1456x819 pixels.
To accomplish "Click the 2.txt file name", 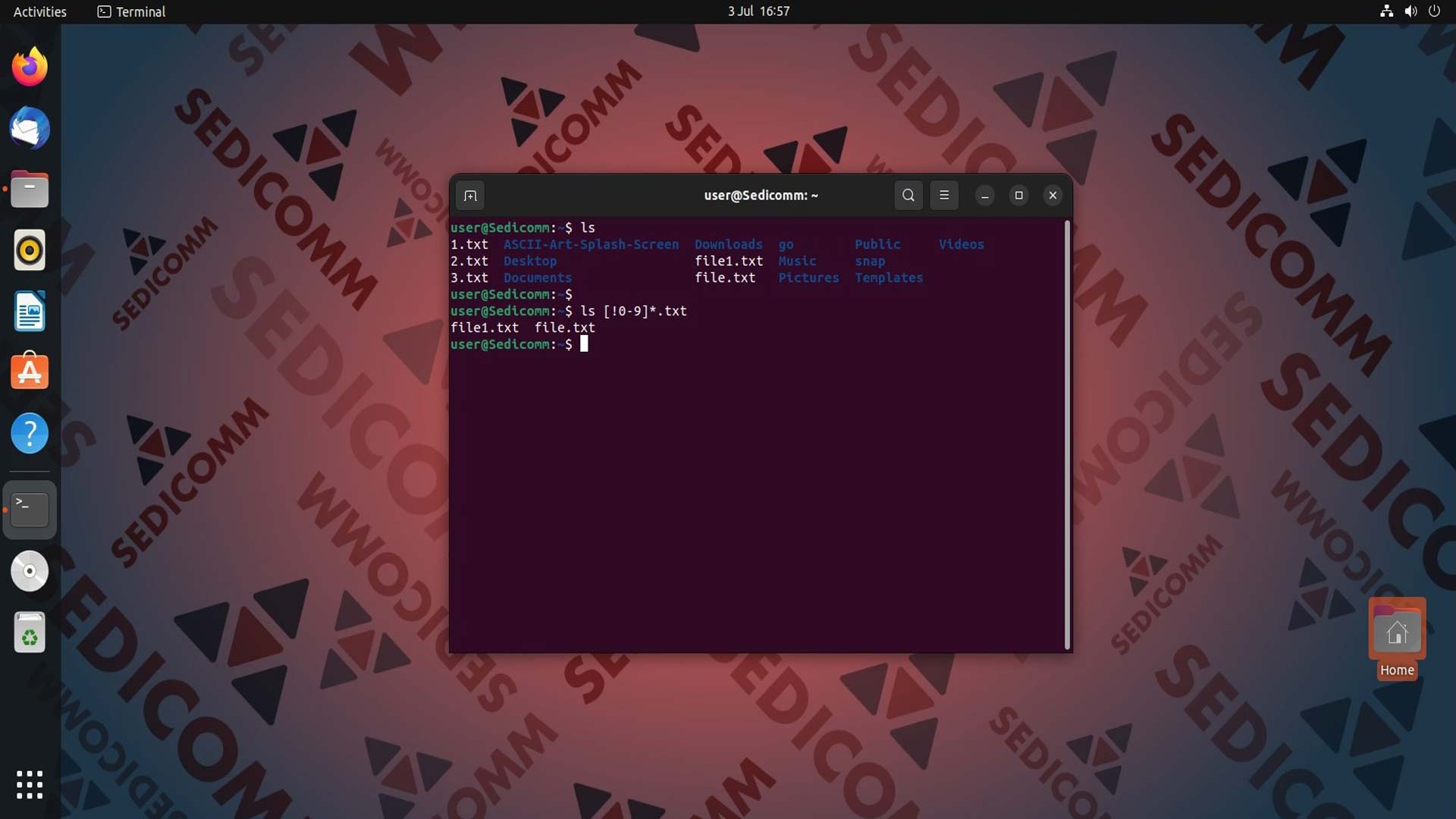I will coord(469,261).
